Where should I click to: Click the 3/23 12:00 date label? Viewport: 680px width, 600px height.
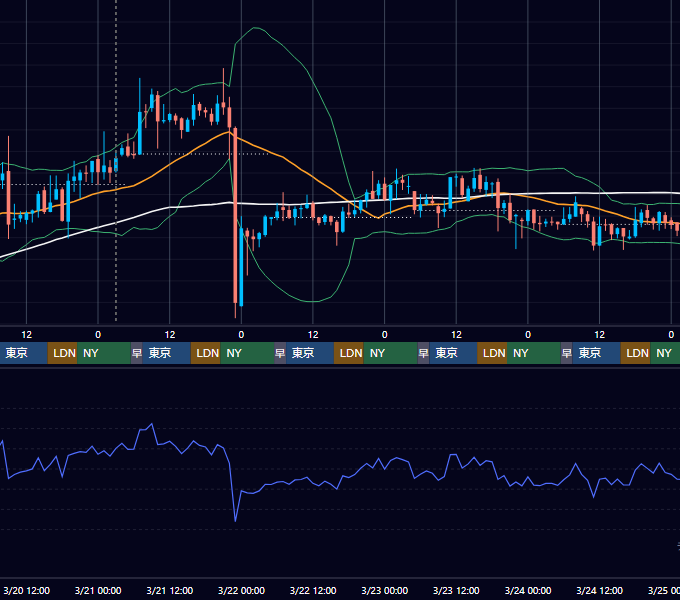(456, 590)
